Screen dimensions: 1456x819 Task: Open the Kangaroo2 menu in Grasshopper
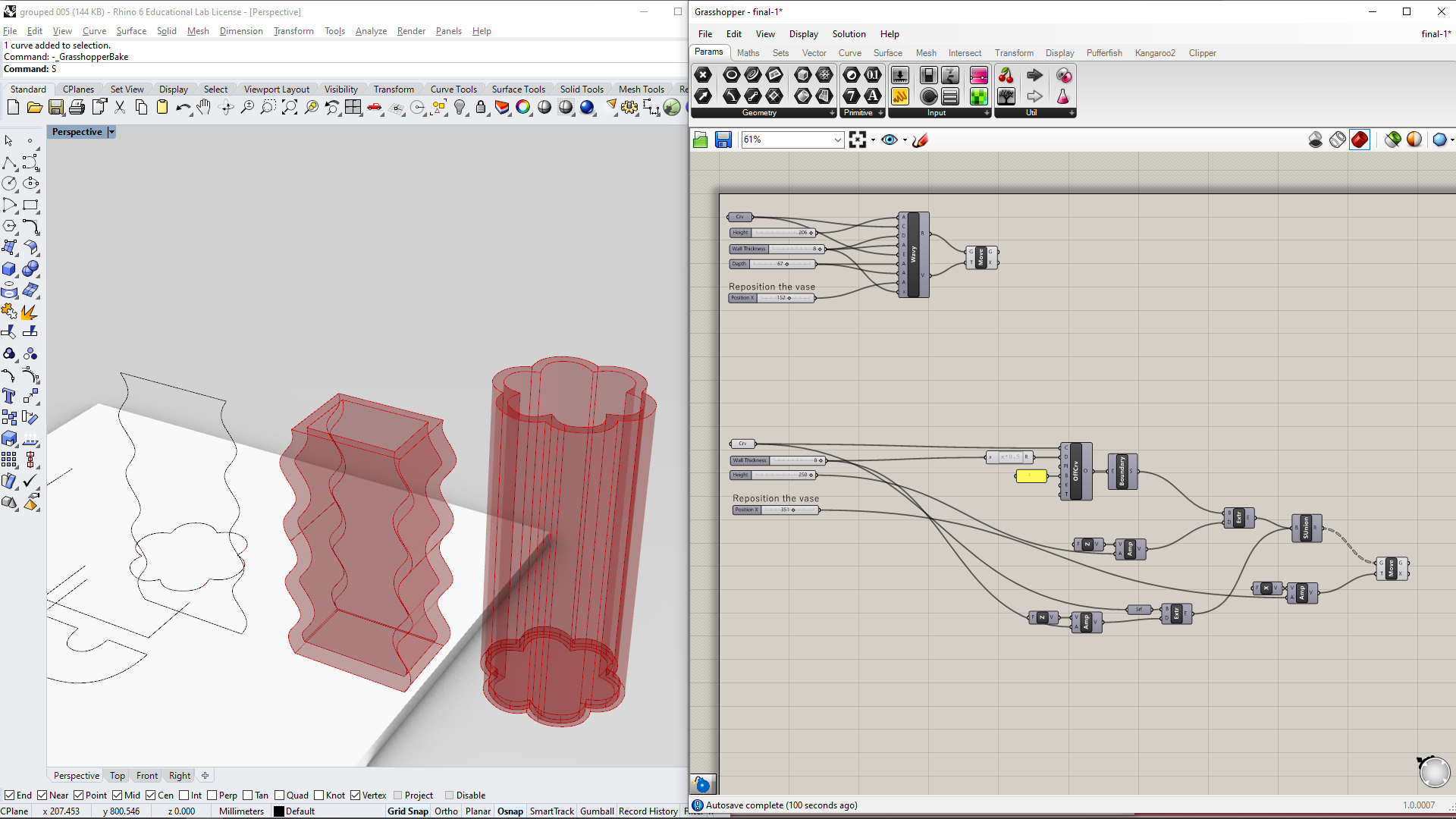click(x=1154, y=53)
